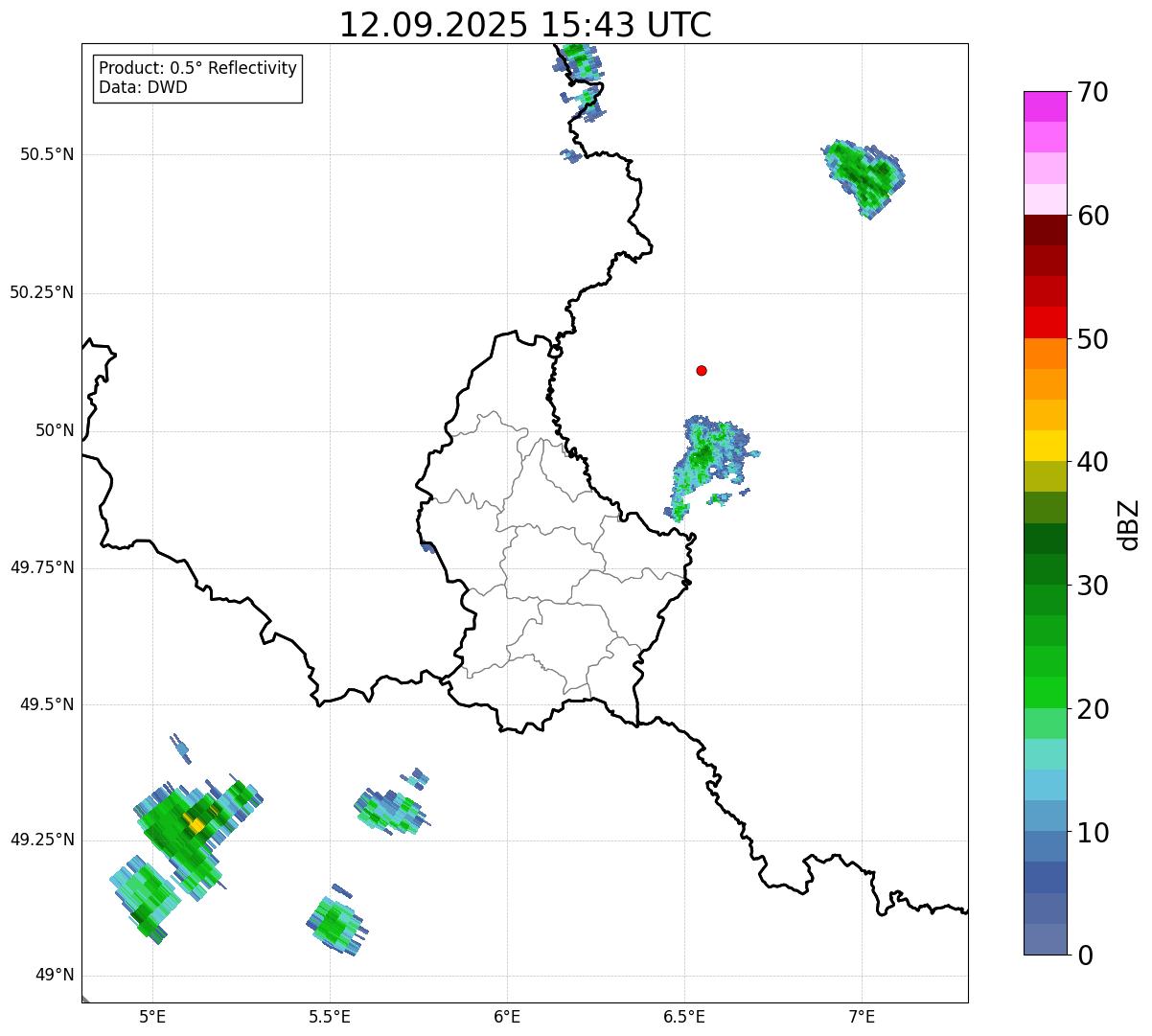Screen dimensions: 1152x1036
Task: Click the yellow colorbar segment above 40
Action: click(x=1046, y=446)
